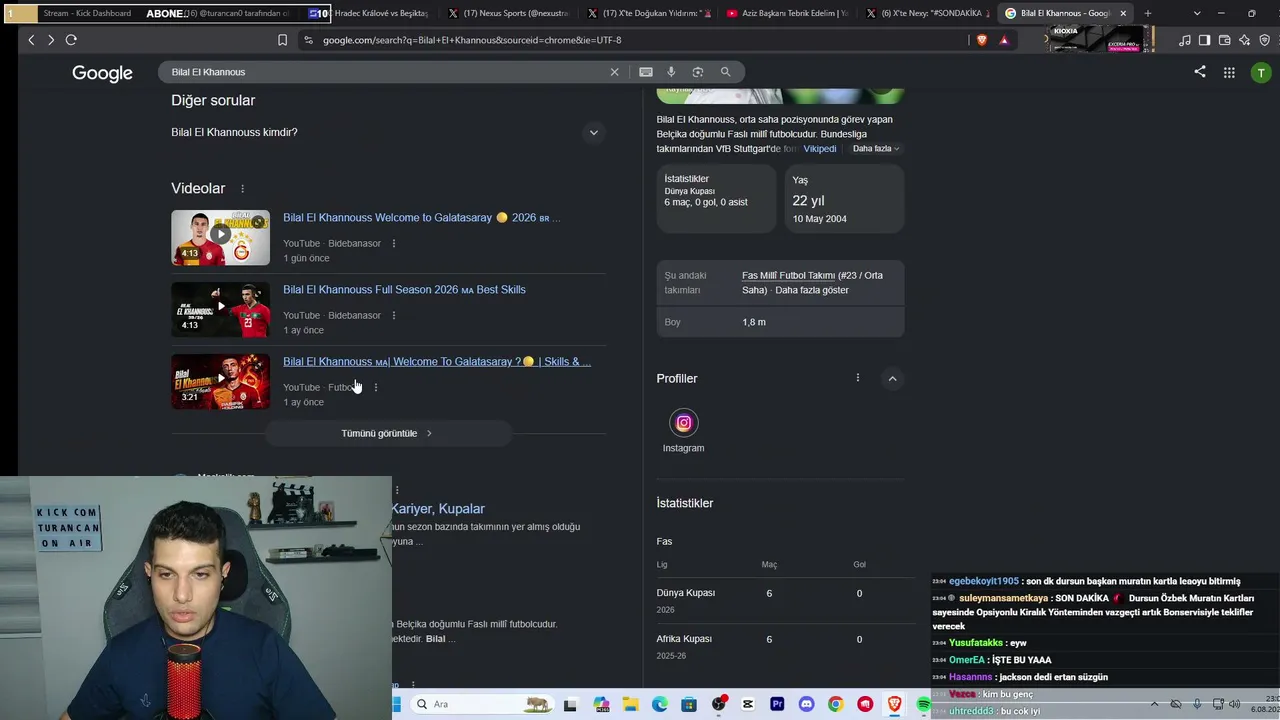This screenshot has width=1280, height=720.
Task: Open 'Full Season 2026 Best Skills' video link
Action: click(404, 290)
